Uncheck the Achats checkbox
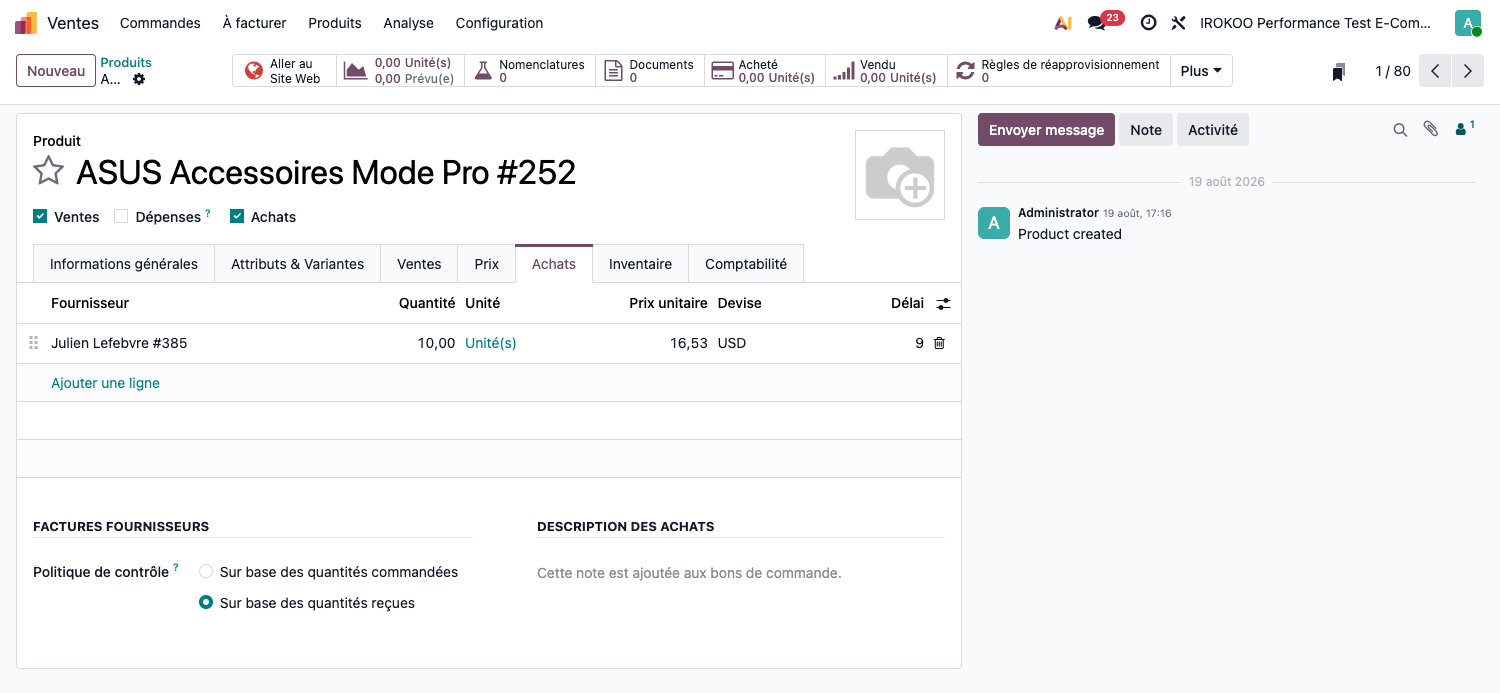The width and height of the screenshot is (1500, 693). tap(237, 216)
